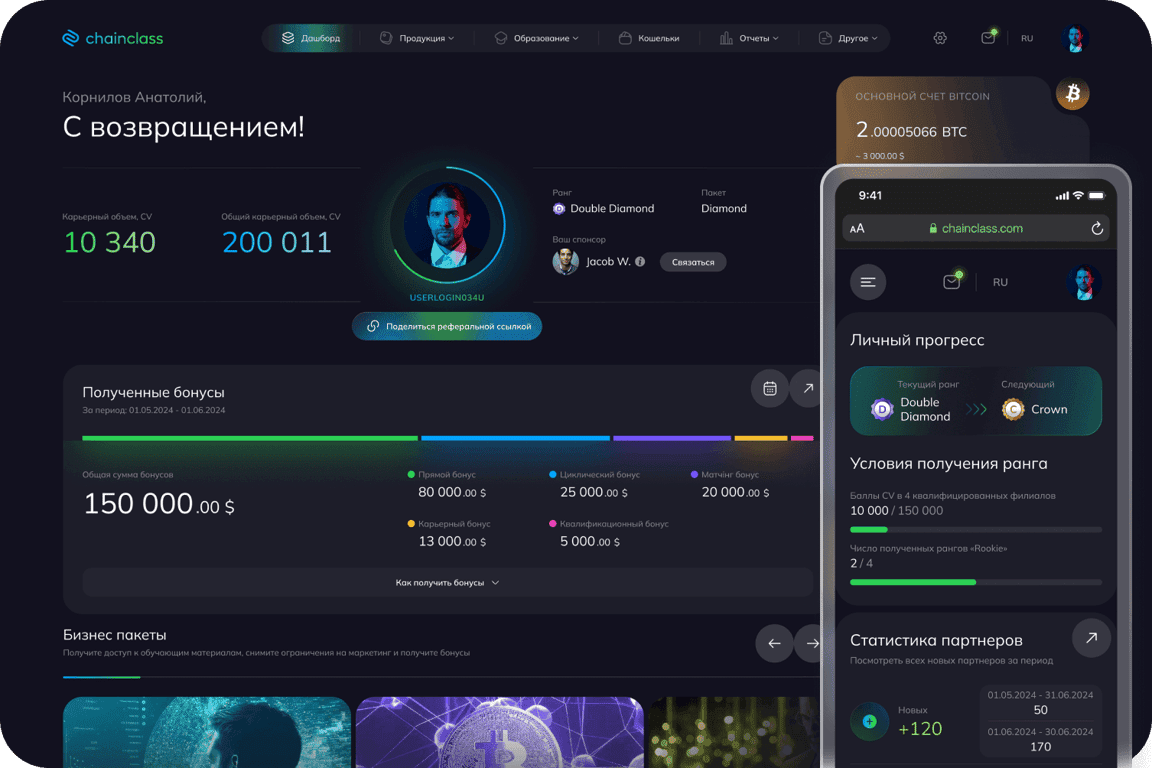Expand the Продукция dropdown menu
1152x768 pixels.
tap(417, 38)
